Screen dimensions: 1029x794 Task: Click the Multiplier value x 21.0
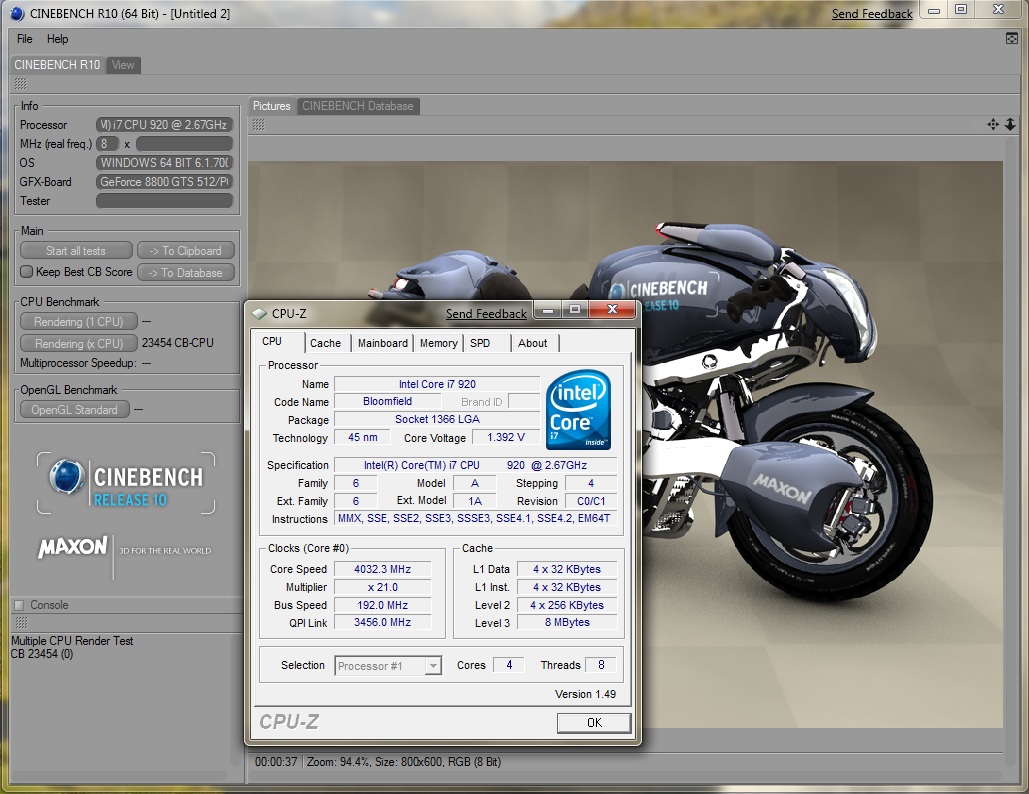point(383,587)
